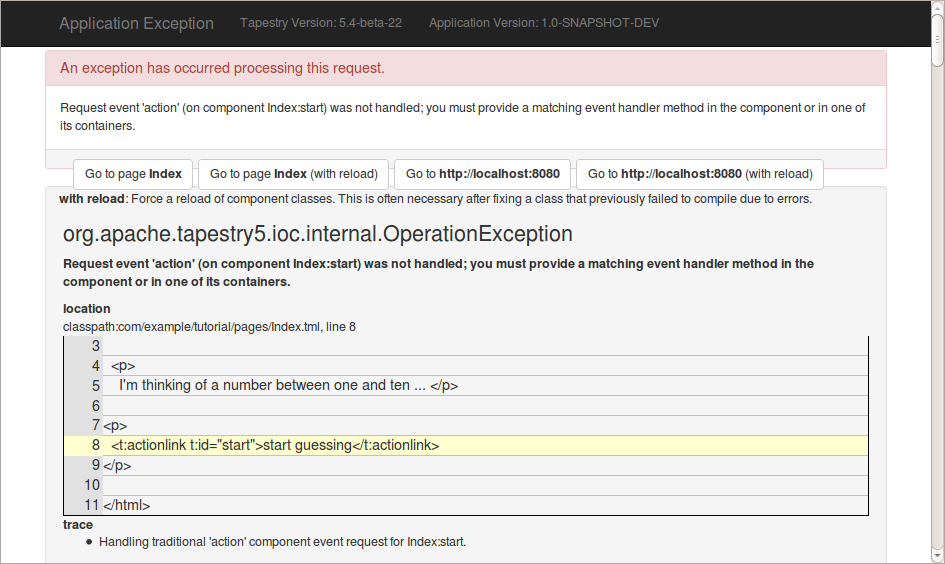Click the Application Version 1.0-SNAPSHOT-DEV label
The image size is (945, 564).
544,23
